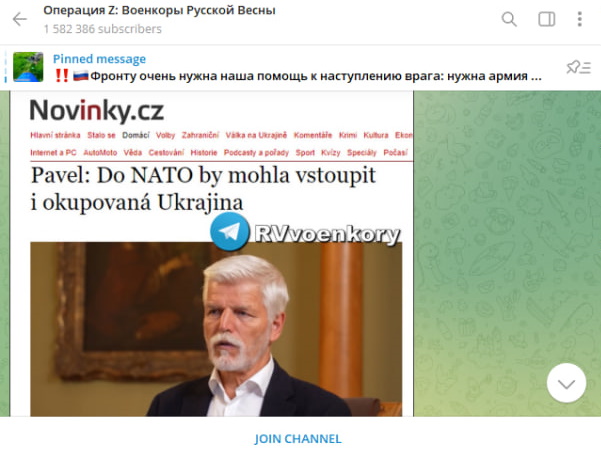Open the channel search magnifier

tap(509, 19)
